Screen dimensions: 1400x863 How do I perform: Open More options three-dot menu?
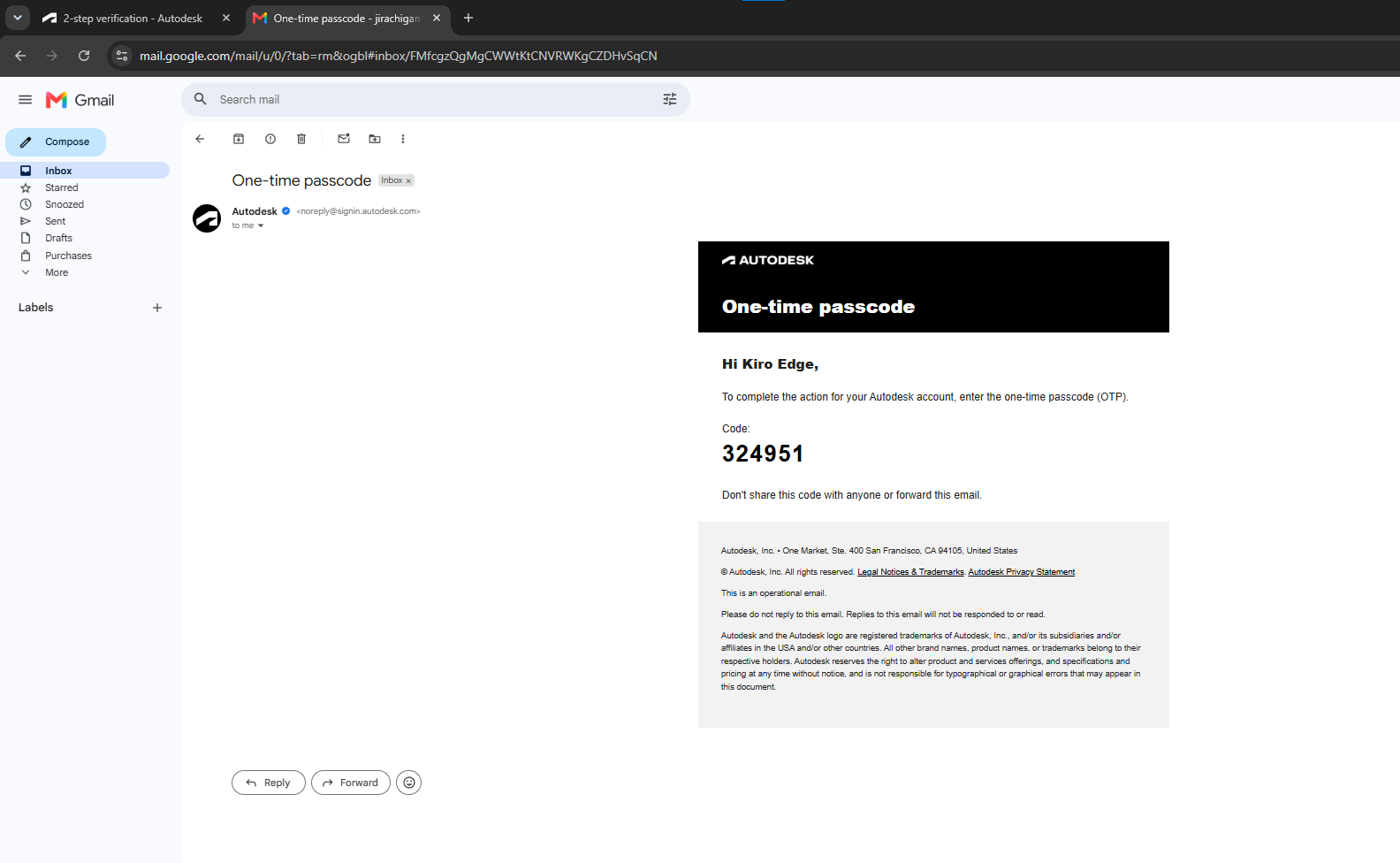pyautogui.click(x=403, y=139)
